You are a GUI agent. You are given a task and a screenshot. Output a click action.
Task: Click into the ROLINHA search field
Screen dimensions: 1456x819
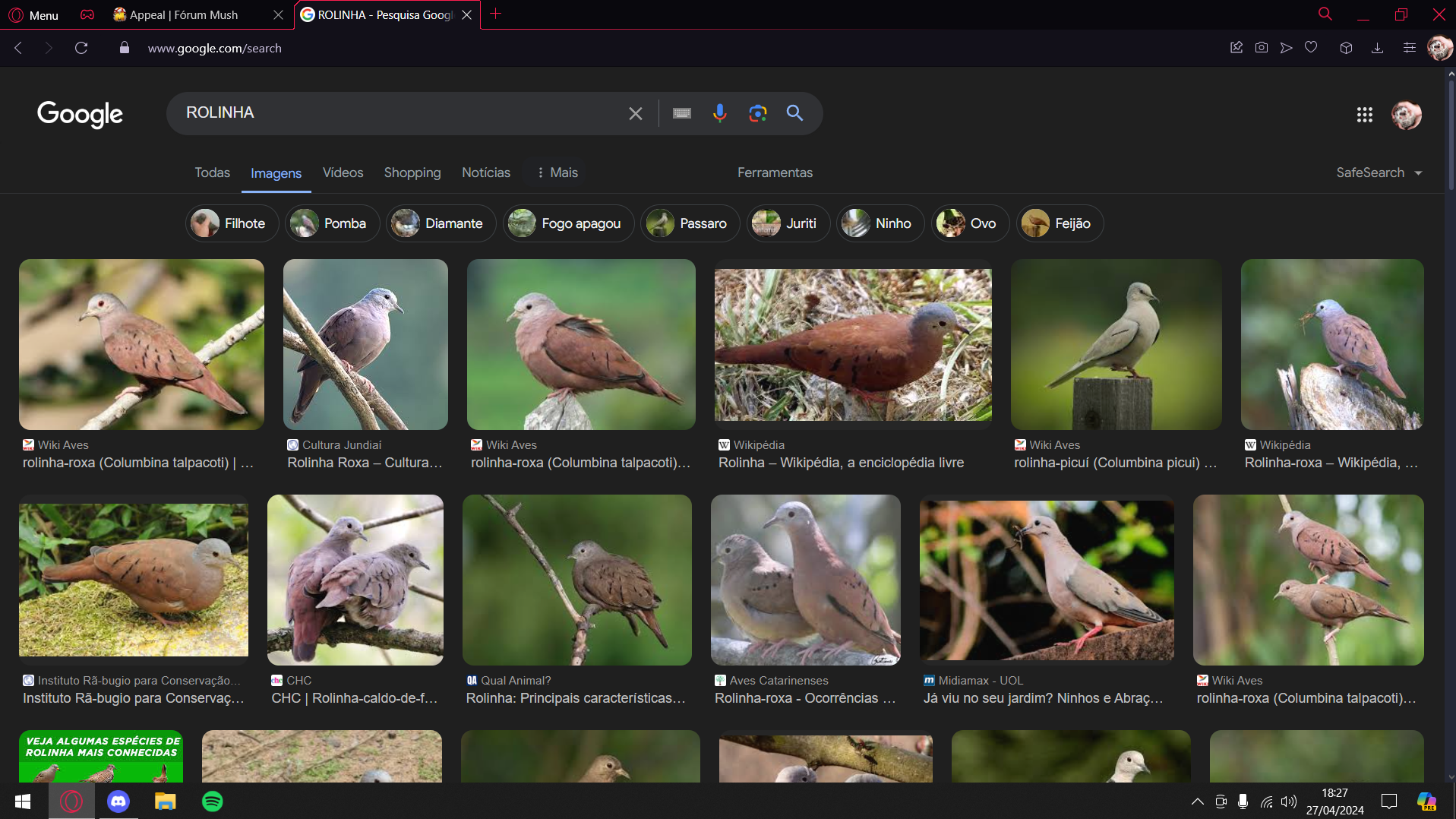403,113
